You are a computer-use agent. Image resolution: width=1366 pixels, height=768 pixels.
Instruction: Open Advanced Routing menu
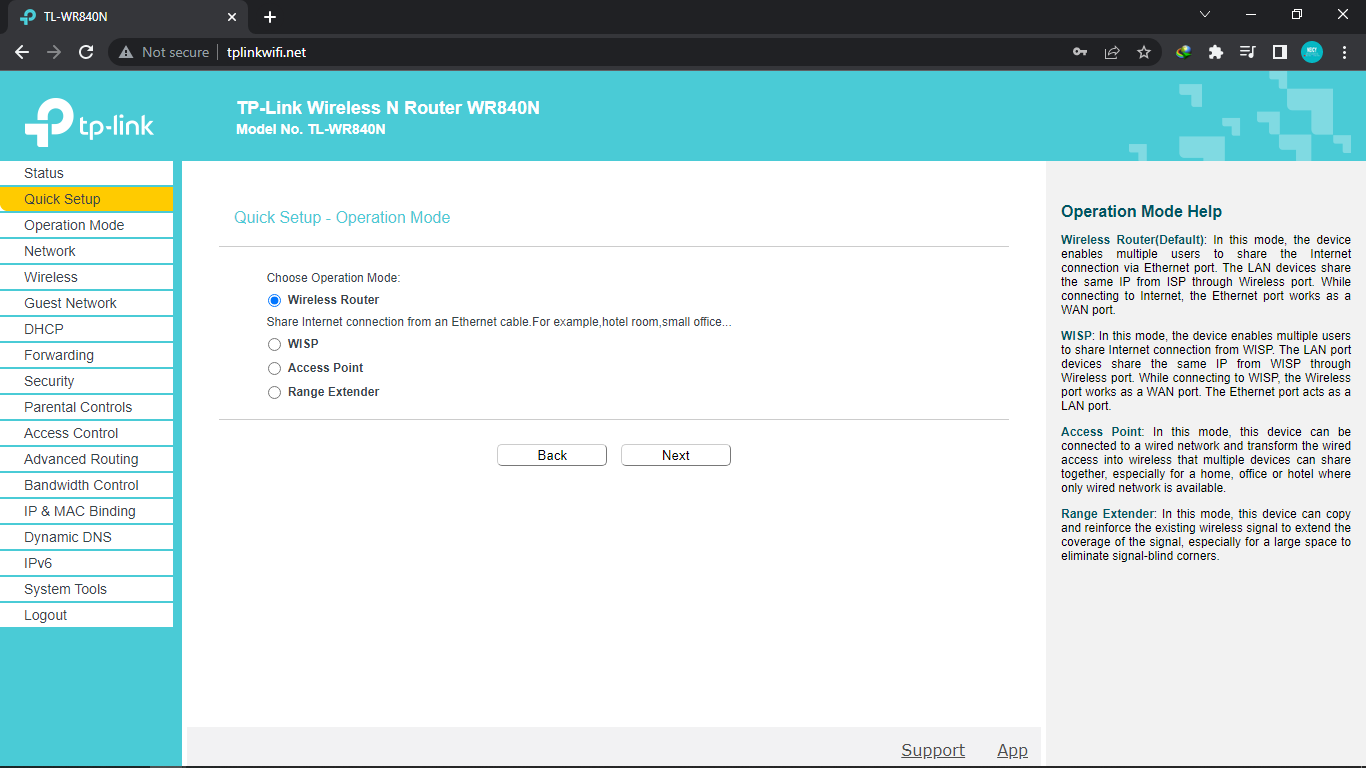coord(86,459)
